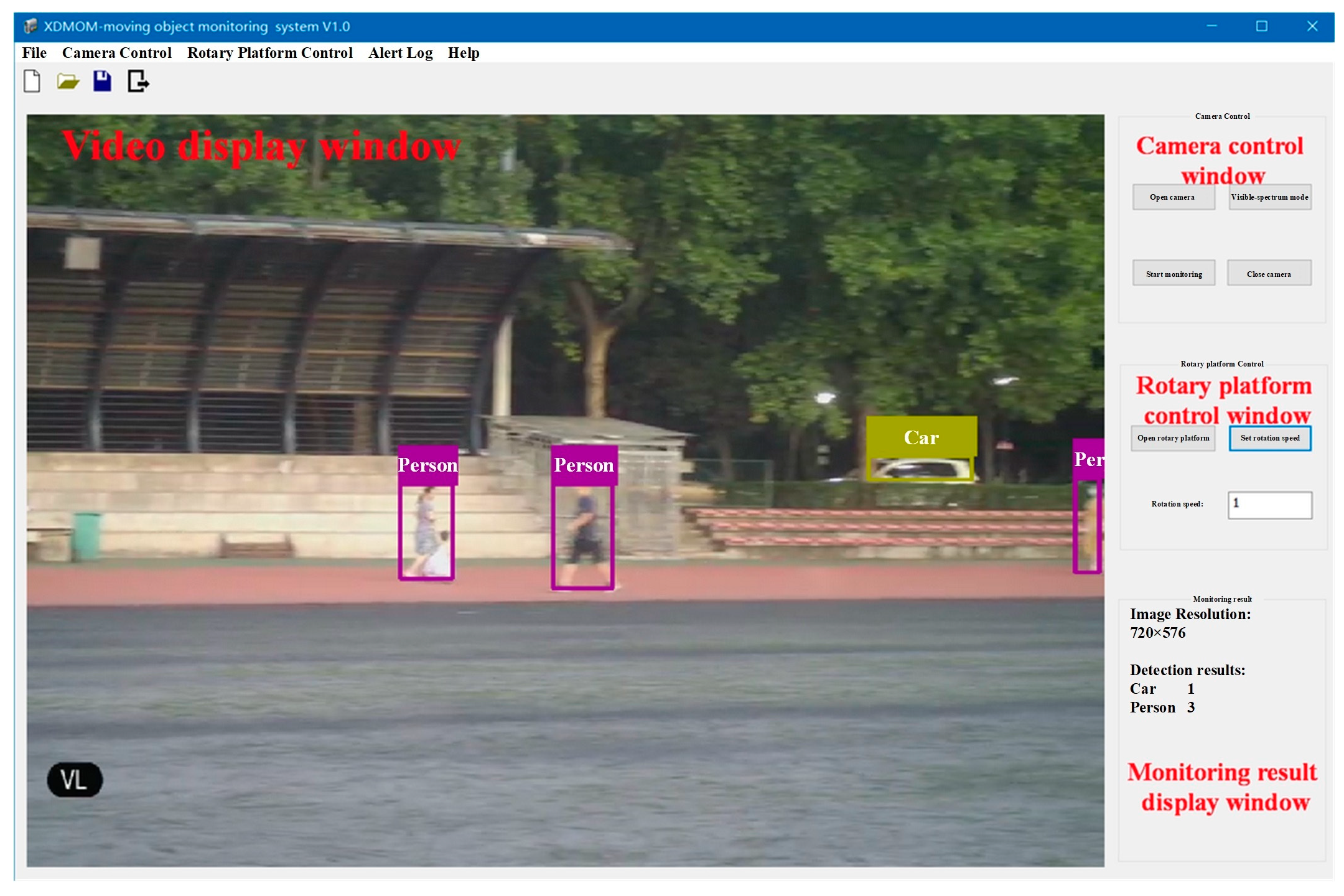The height and width of the screenshot is (896, 1344).
Task: Click the Exit toolbar icon
Action: click(138, 82)
